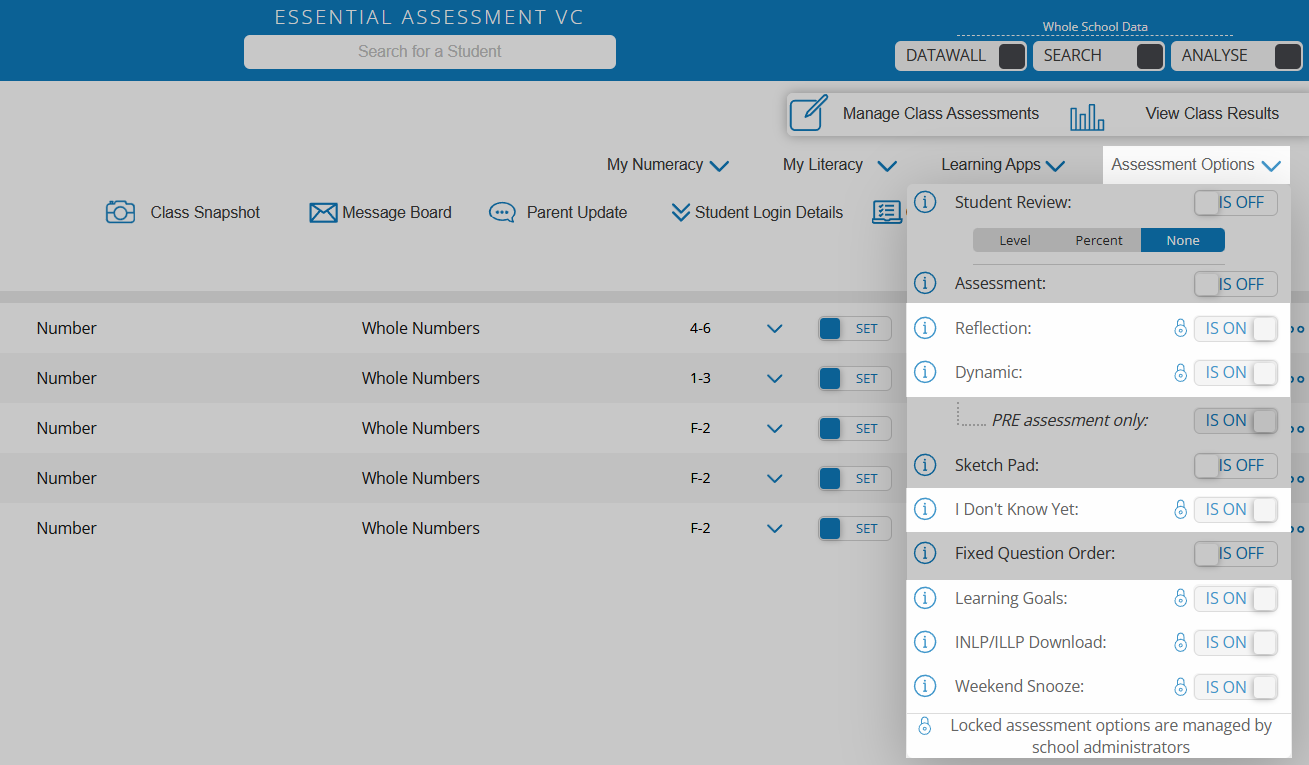This screenshot has height=765, width=1309.
Task: Click info icon beside Assessment option
Action: (x=926, y=284)
